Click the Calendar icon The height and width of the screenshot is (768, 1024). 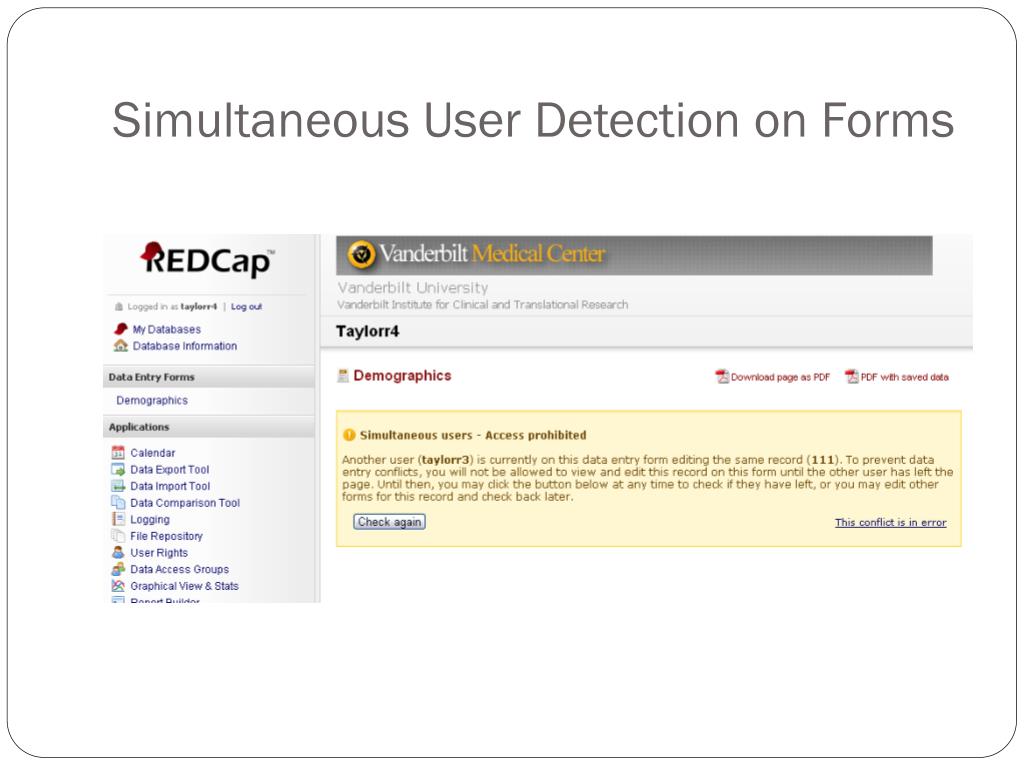click(x=118, y=453)
